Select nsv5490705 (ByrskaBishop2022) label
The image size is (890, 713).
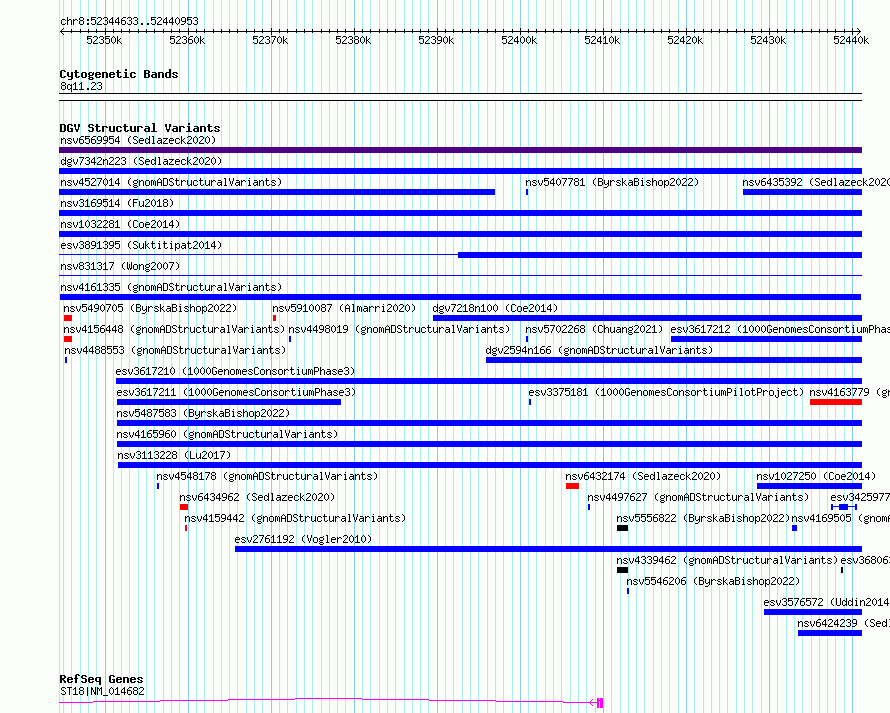[x=150, y=308]
